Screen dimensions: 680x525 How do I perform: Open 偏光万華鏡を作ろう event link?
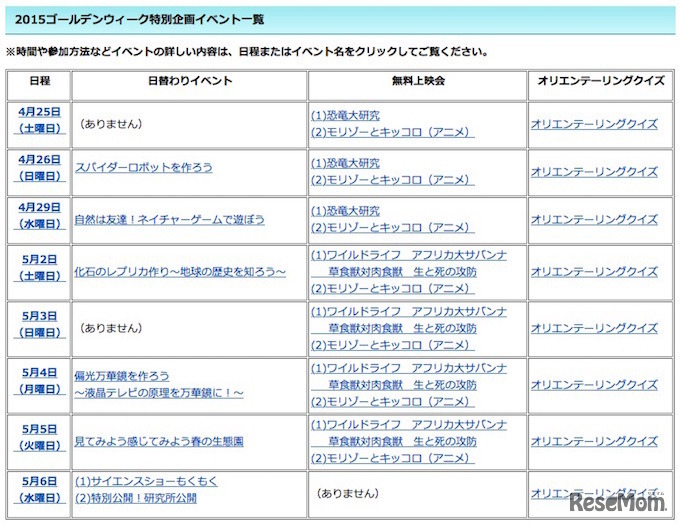coord(159,384)
